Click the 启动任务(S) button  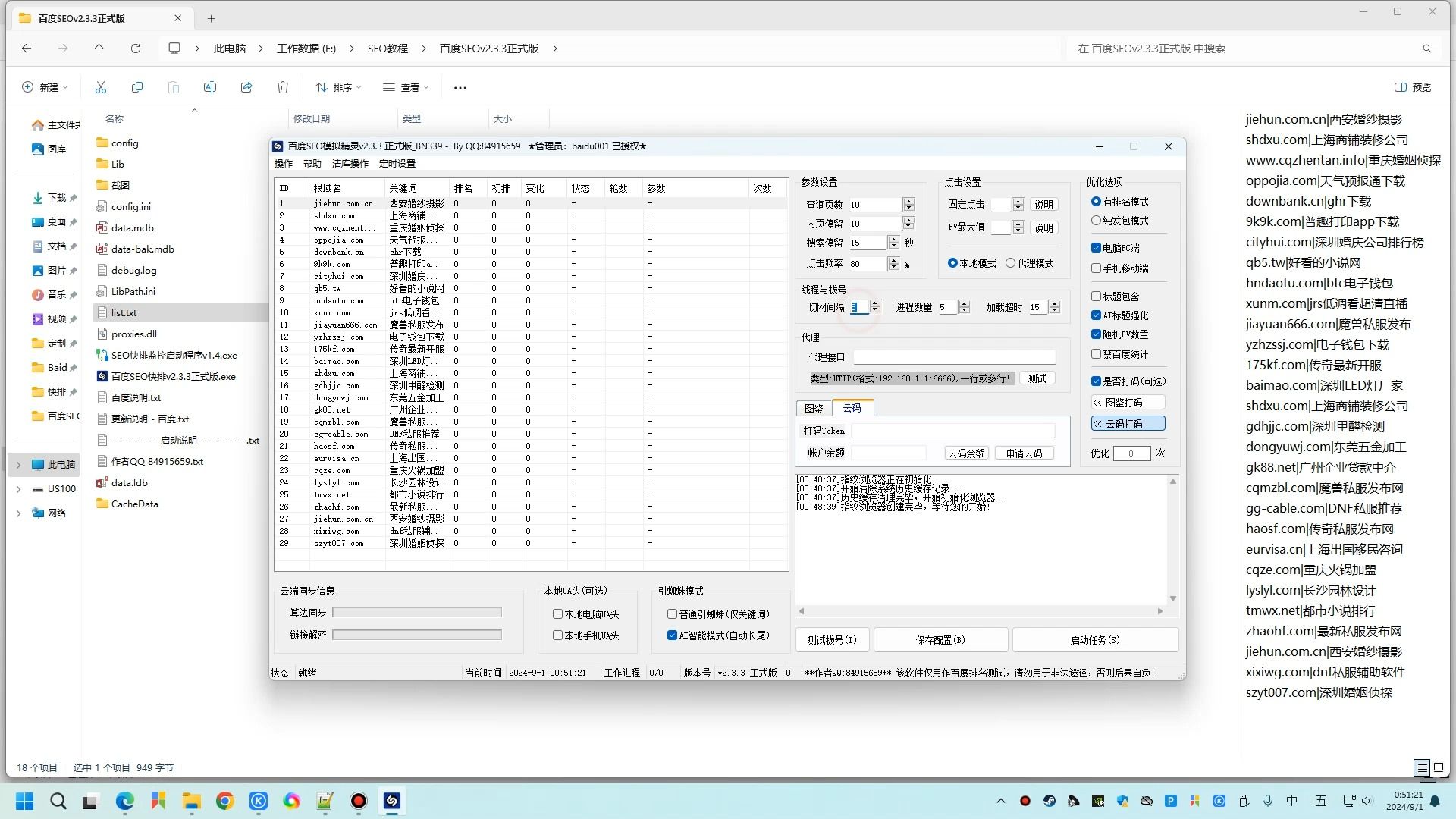pos(1095,640)
